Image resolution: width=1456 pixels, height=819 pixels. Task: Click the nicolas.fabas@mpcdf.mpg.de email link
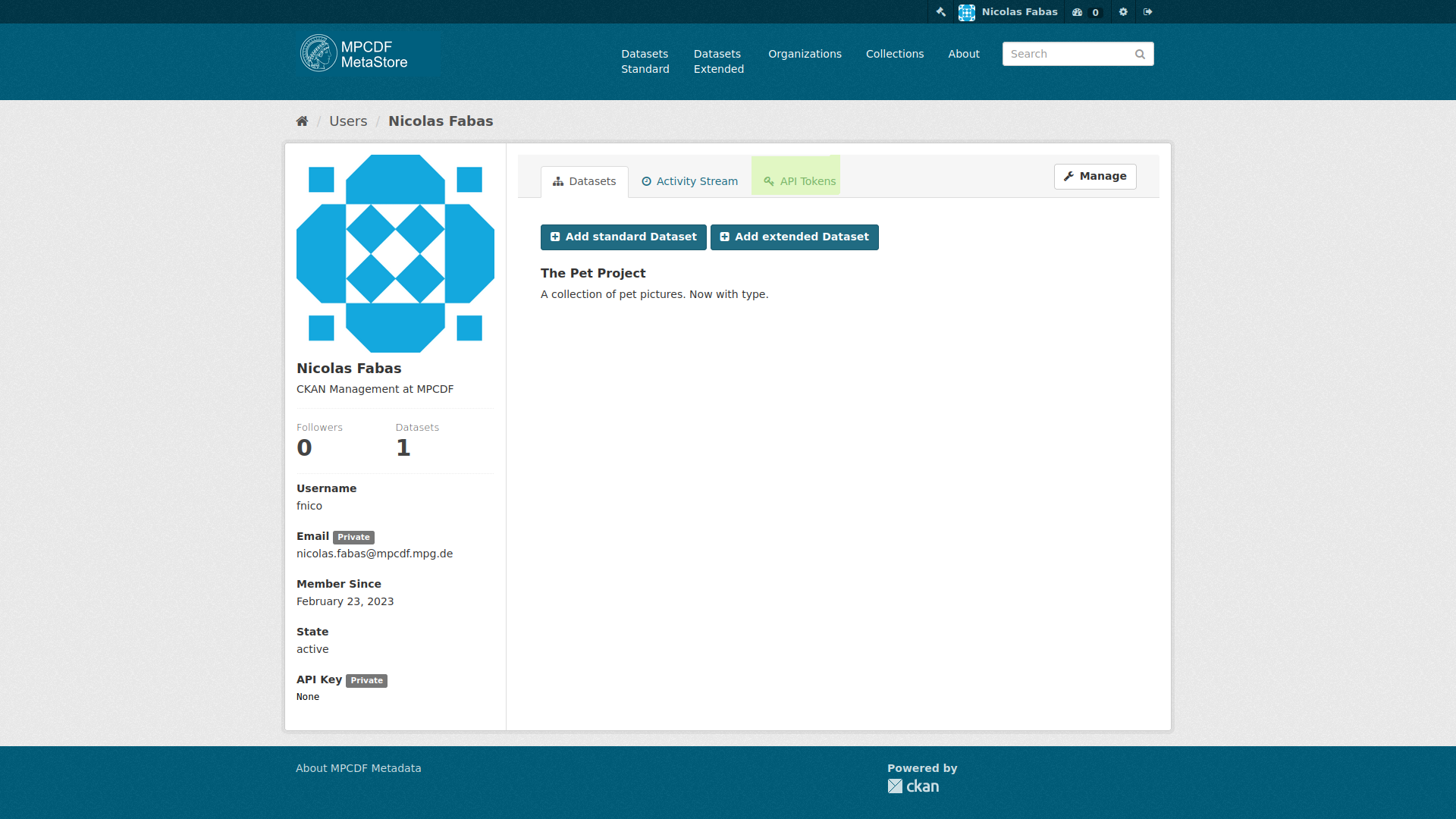coord(374,553)
